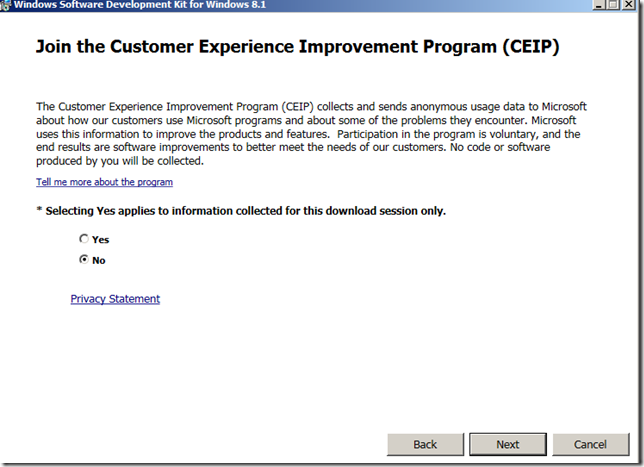This screenshot has height=467, width=644.
Task: Click blank area left of Back button
Action: point(200,444)
